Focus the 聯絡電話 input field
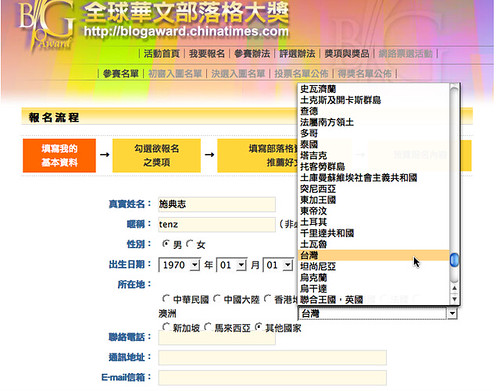Image resolution: width=500 pixels, height=391 pixels. [x=217, y=338]
